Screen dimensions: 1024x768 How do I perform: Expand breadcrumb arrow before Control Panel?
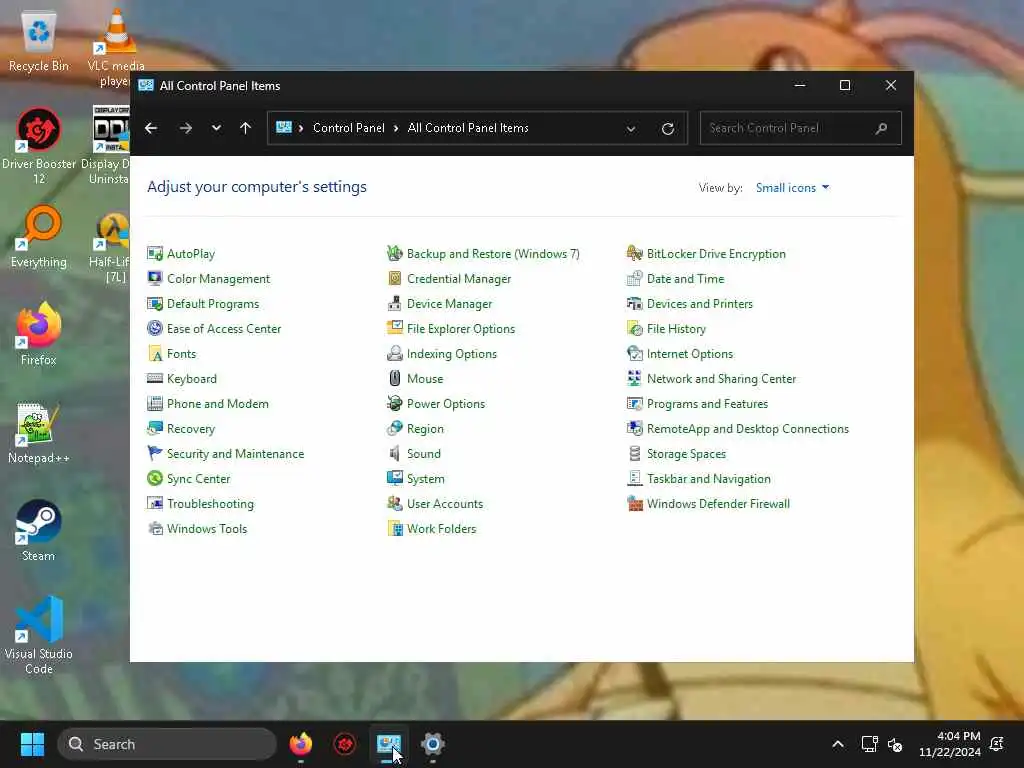[x=301, y=128]
